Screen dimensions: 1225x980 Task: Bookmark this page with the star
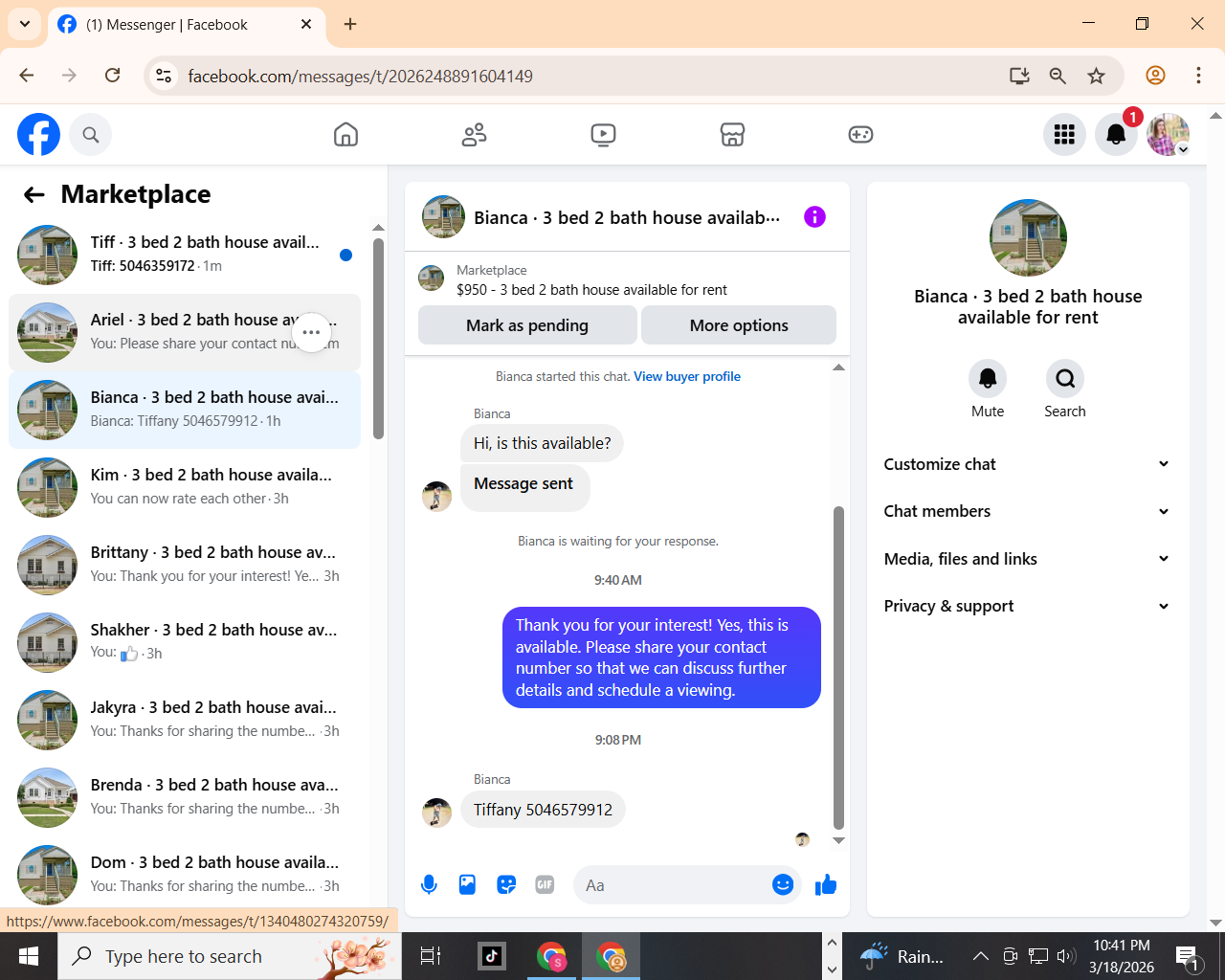coord(1097,76)
